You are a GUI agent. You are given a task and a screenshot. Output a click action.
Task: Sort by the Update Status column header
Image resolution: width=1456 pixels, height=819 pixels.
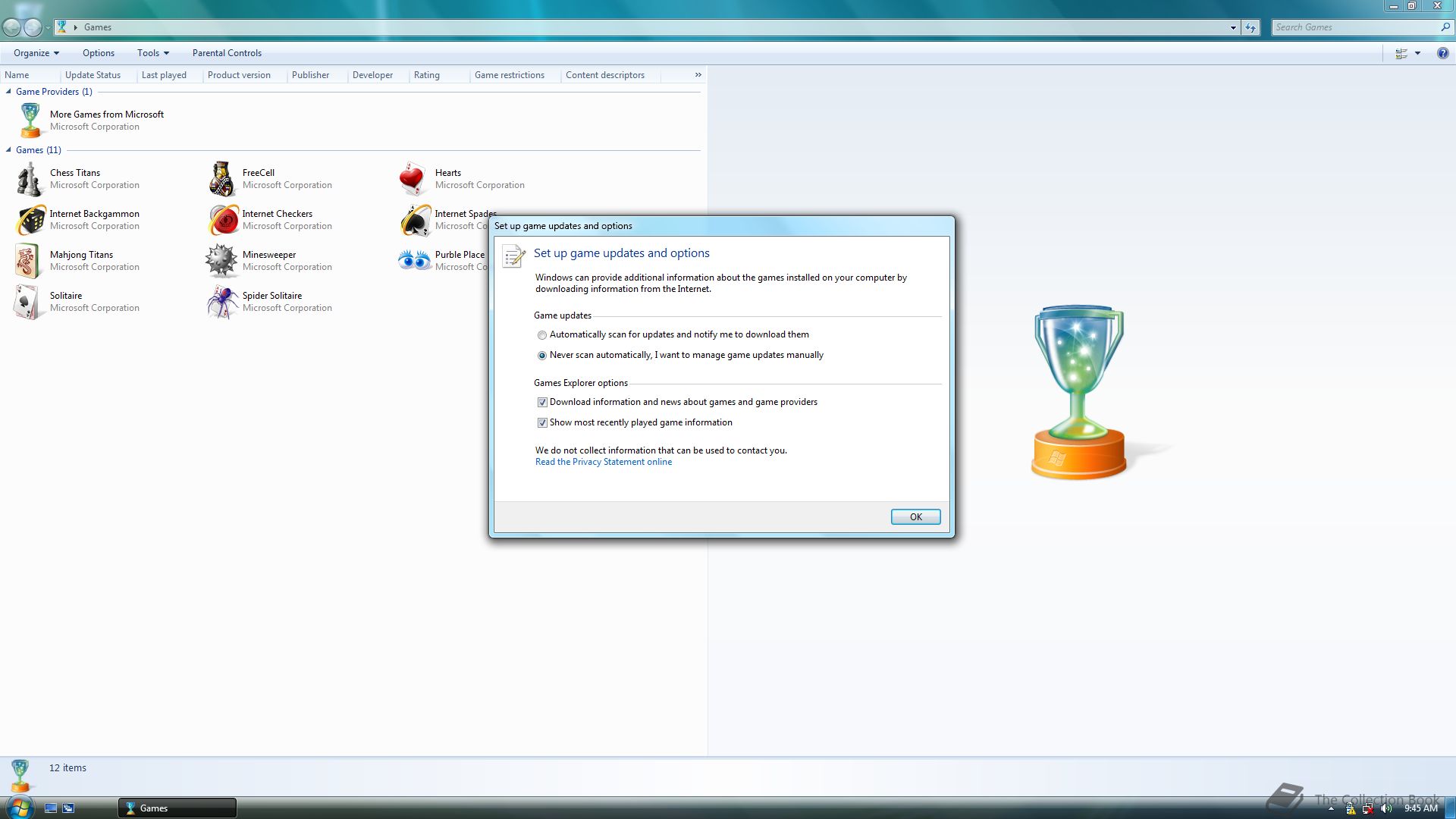(x=99, y=75)
